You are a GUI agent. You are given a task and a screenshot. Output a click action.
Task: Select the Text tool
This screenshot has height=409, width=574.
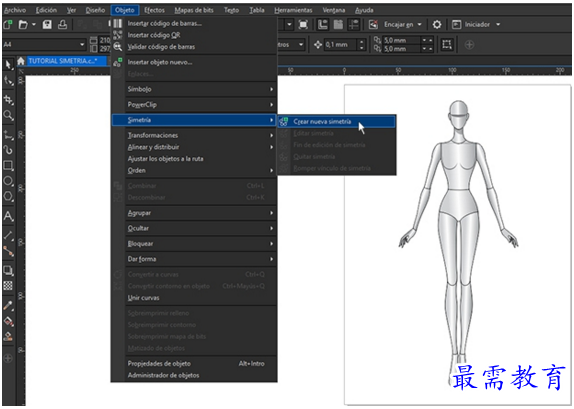pyautogui.click(x=8, y=216)
